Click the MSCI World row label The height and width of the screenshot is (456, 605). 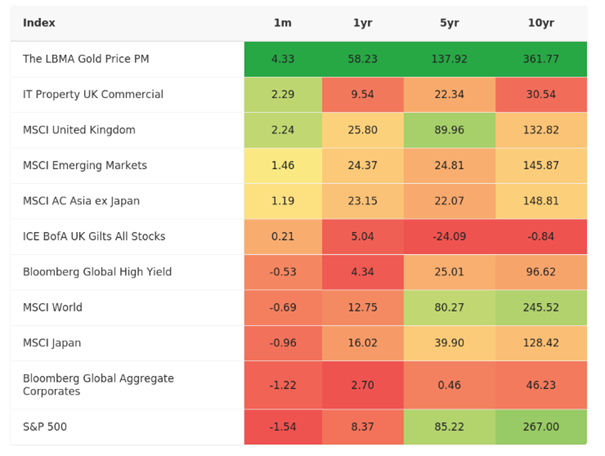pyautogui.click(x=52, y=307)
